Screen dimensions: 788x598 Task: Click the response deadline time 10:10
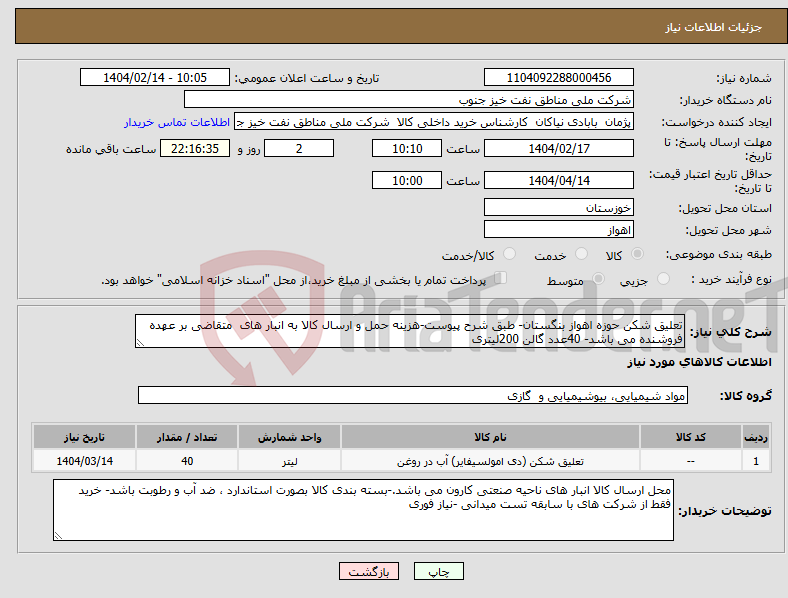(407, 148)
